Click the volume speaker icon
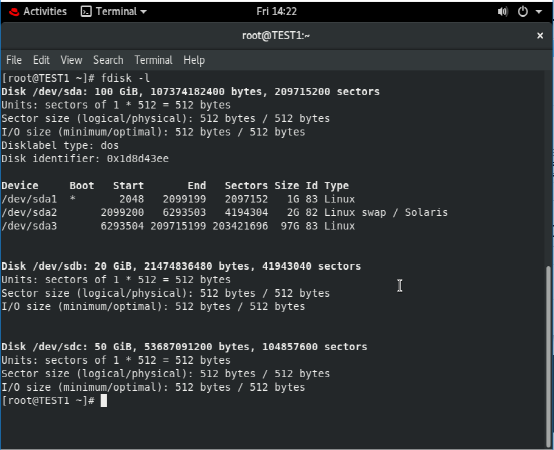Screen dimensions: 554x450 [502, 12]
